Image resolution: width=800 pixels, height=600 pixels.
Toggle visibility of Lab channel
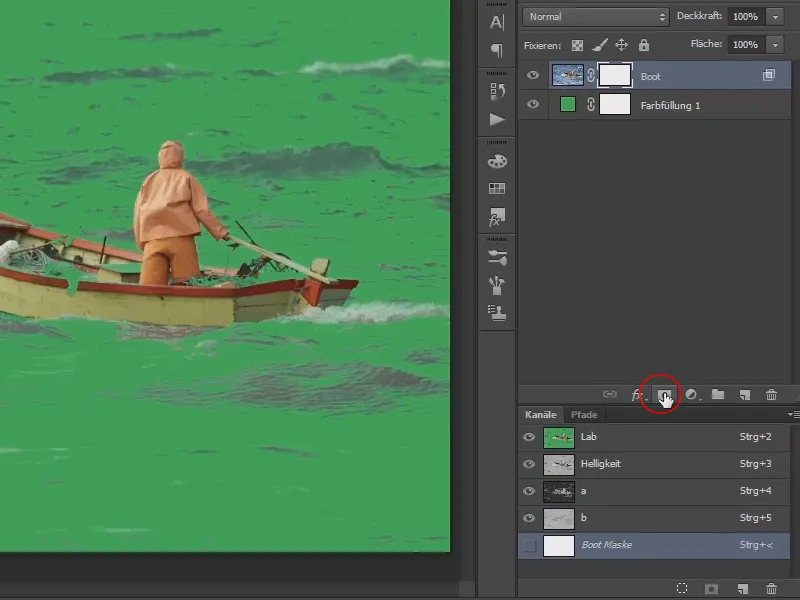tap(529, 437)
